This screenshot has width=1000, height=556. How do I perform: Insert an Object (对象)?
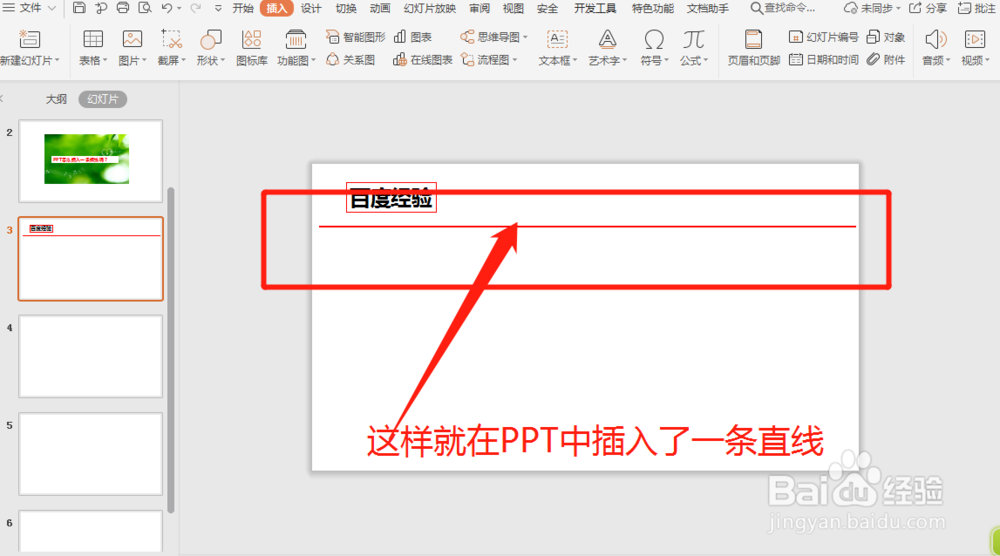click(x=886, y=37)
